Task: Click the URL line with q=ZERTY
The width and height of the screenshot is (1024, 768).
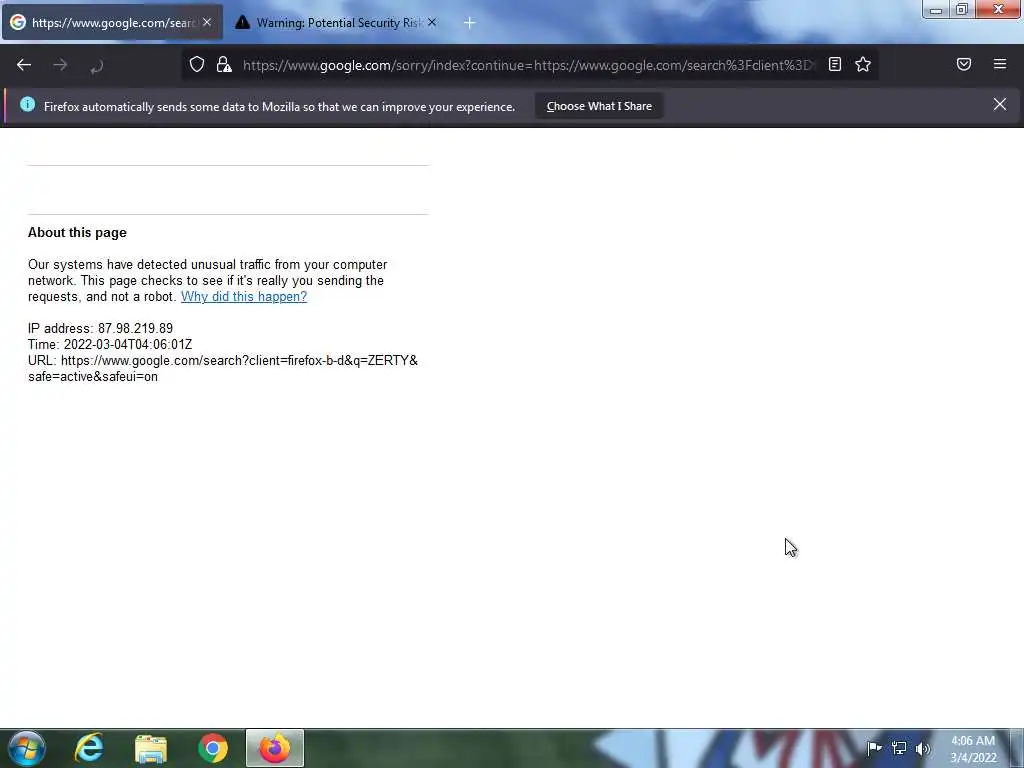Action: 223,360
